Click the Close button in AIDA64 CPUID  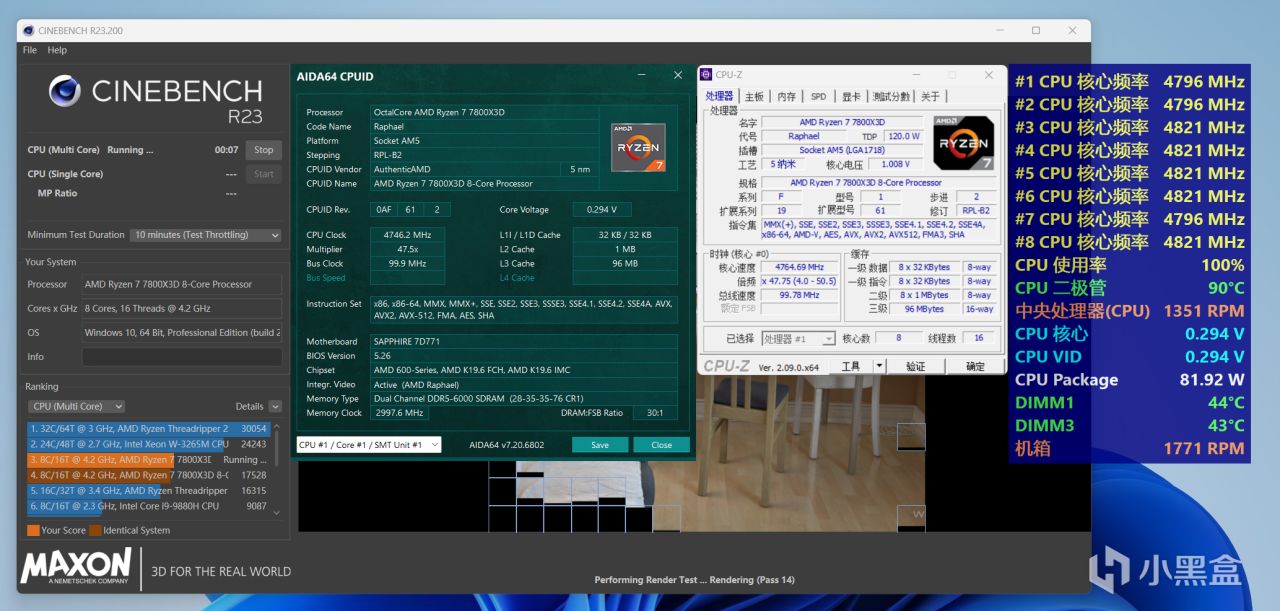(661, 445)
